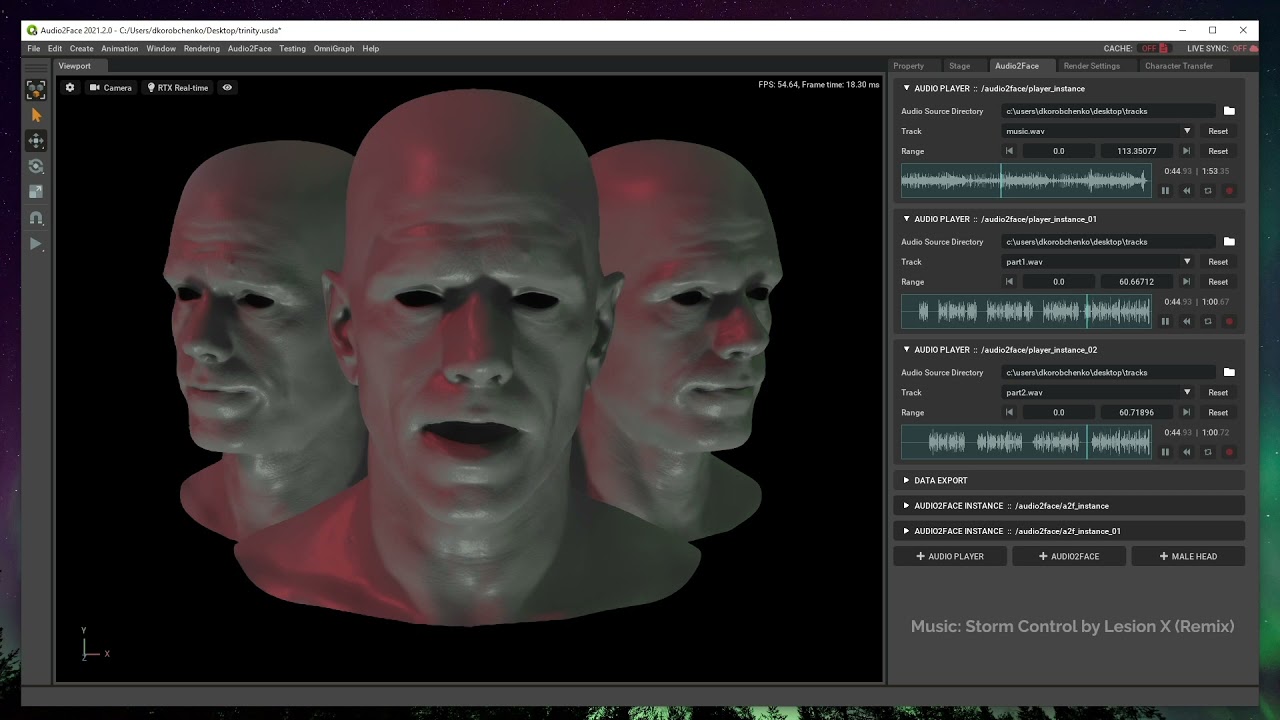Screen dimensions: 1280x720
Task: Open the Audio2Face menu in menu bar
Action: point(249,48)
